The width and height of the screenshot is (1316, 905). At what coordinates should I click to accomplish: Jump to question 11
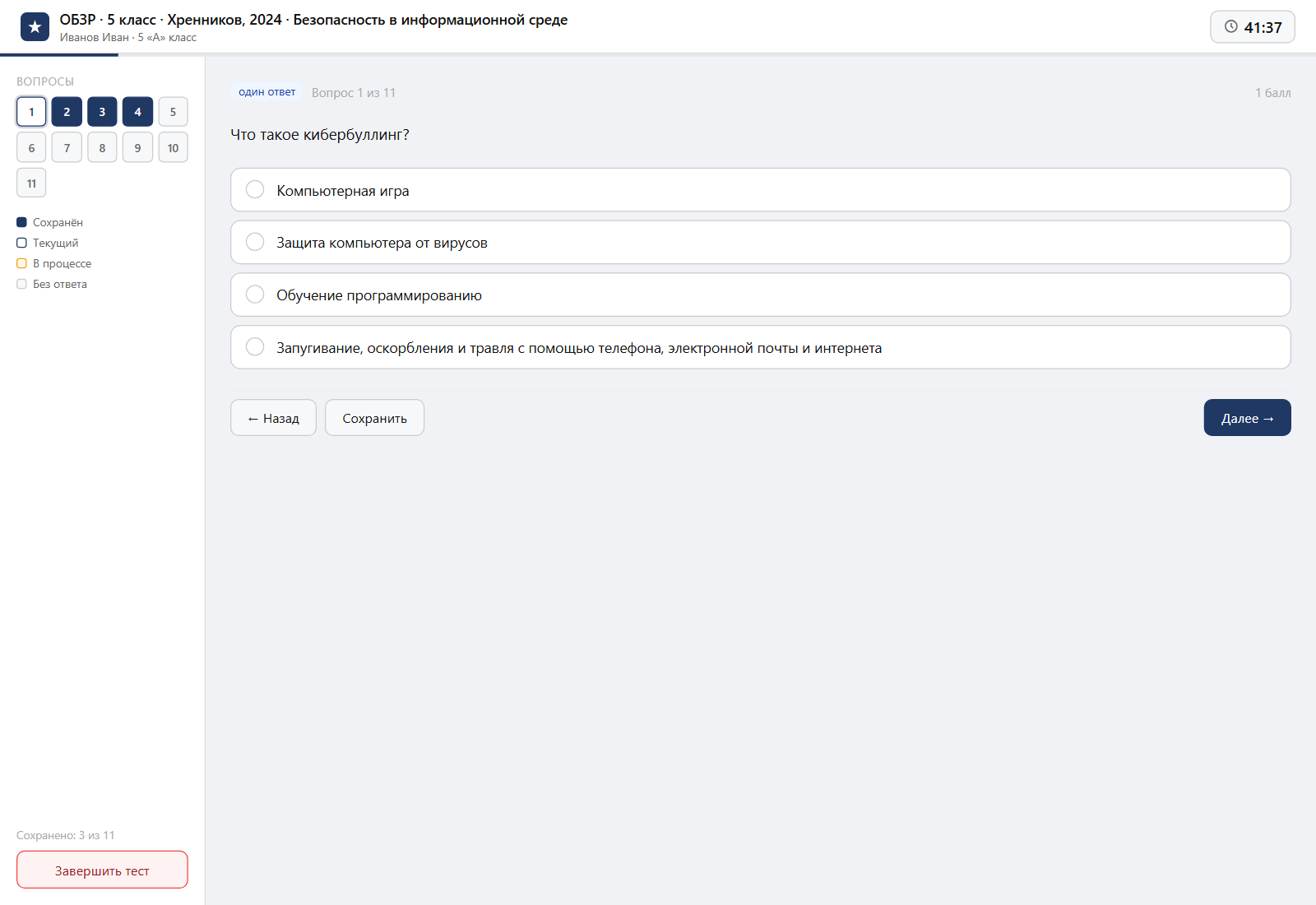(x=31, y=183)
